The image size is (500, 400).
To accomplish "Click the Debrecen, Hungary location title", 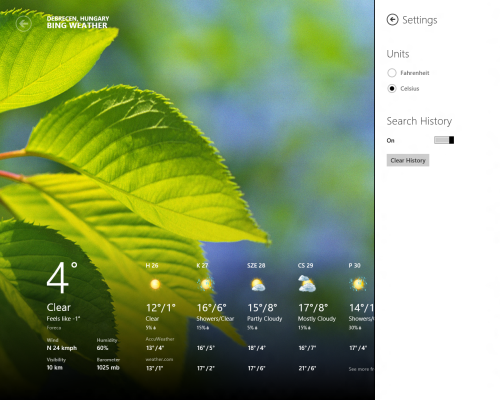I will pos(78,18).
